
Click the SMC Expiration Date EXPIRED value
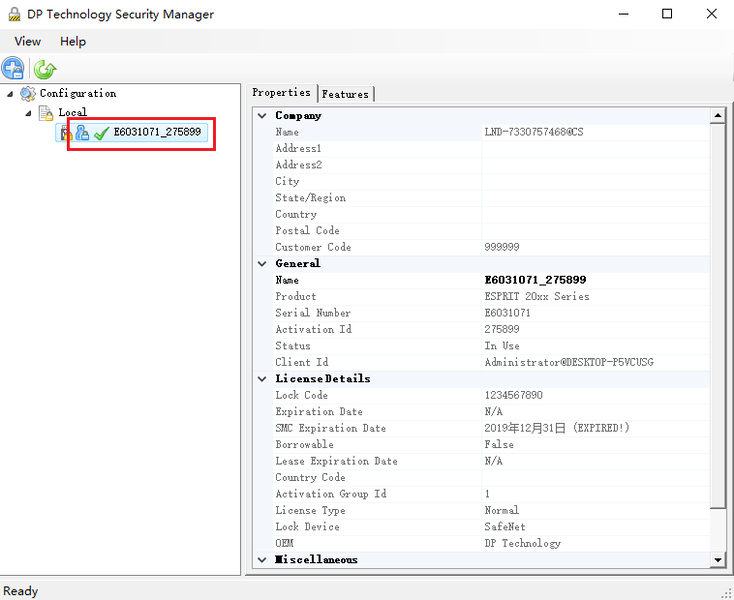point(557,428)
